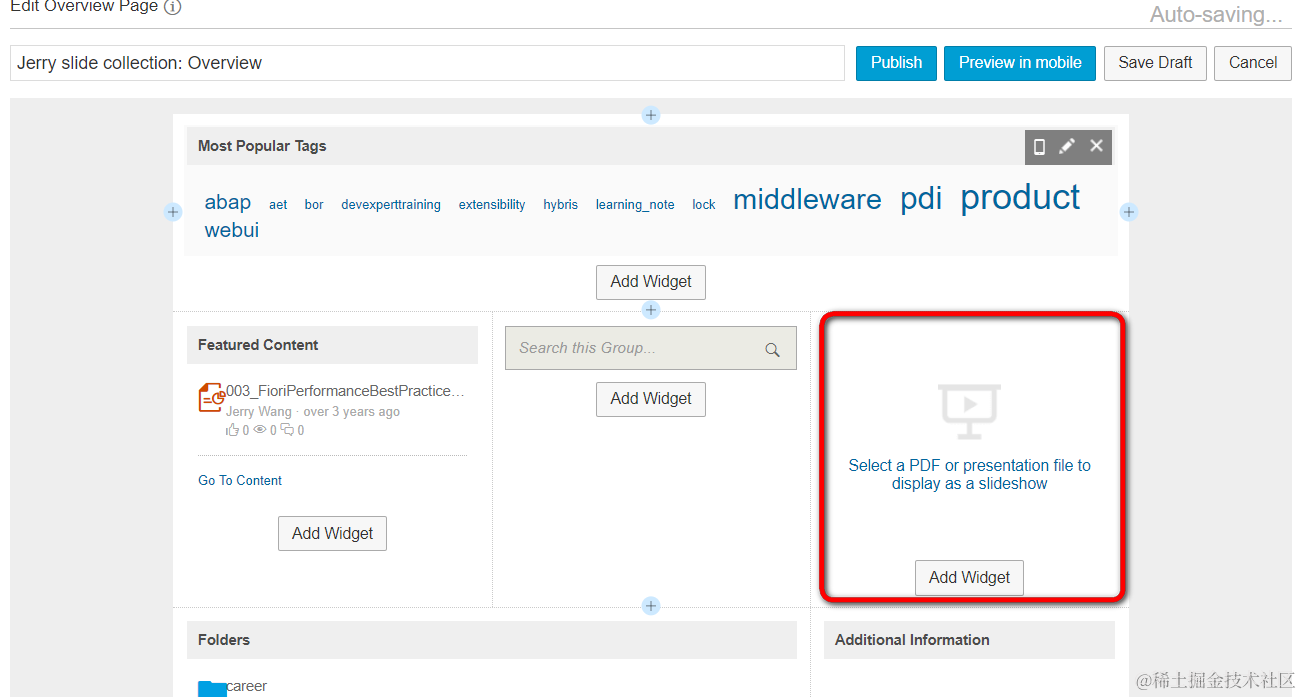Click the Search this Group field

click(651, 348)
